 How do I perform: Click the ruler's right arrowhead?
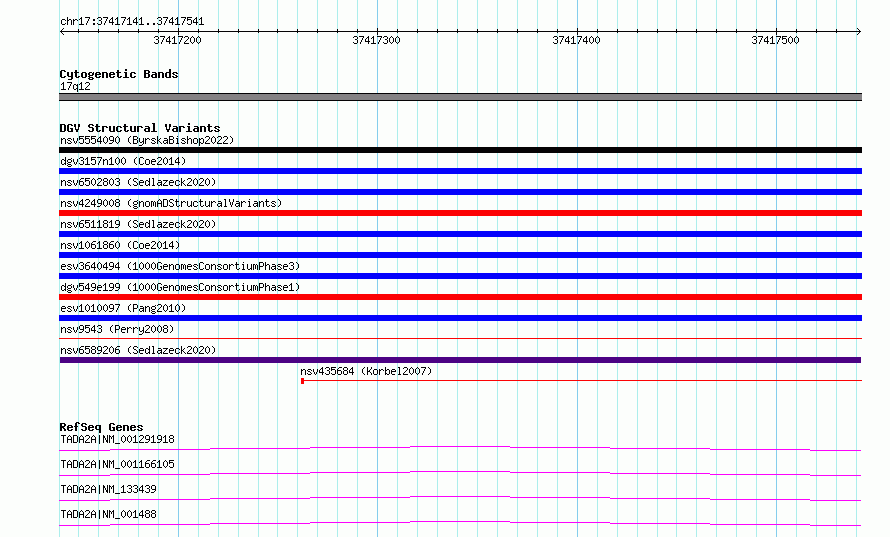[859, 32]
